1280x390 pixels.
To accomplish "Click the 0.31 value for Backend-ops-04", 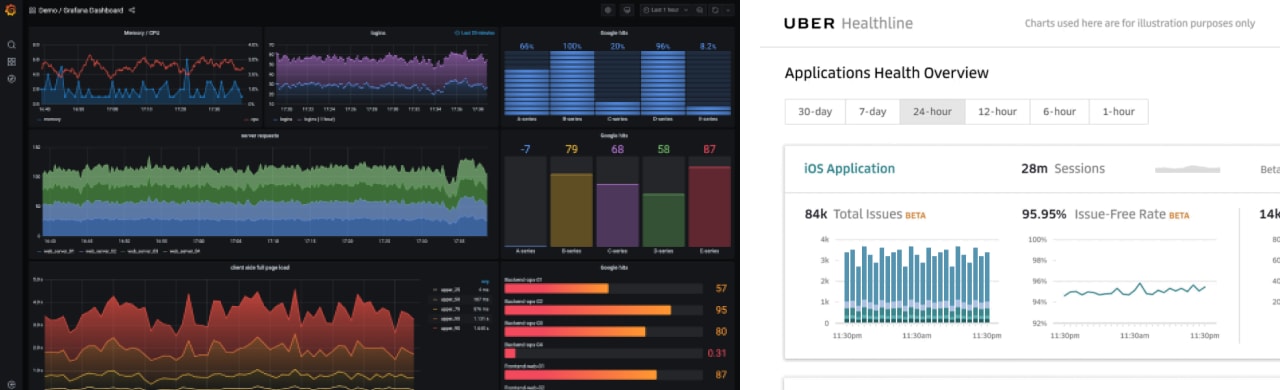I will tap(716, 353).
